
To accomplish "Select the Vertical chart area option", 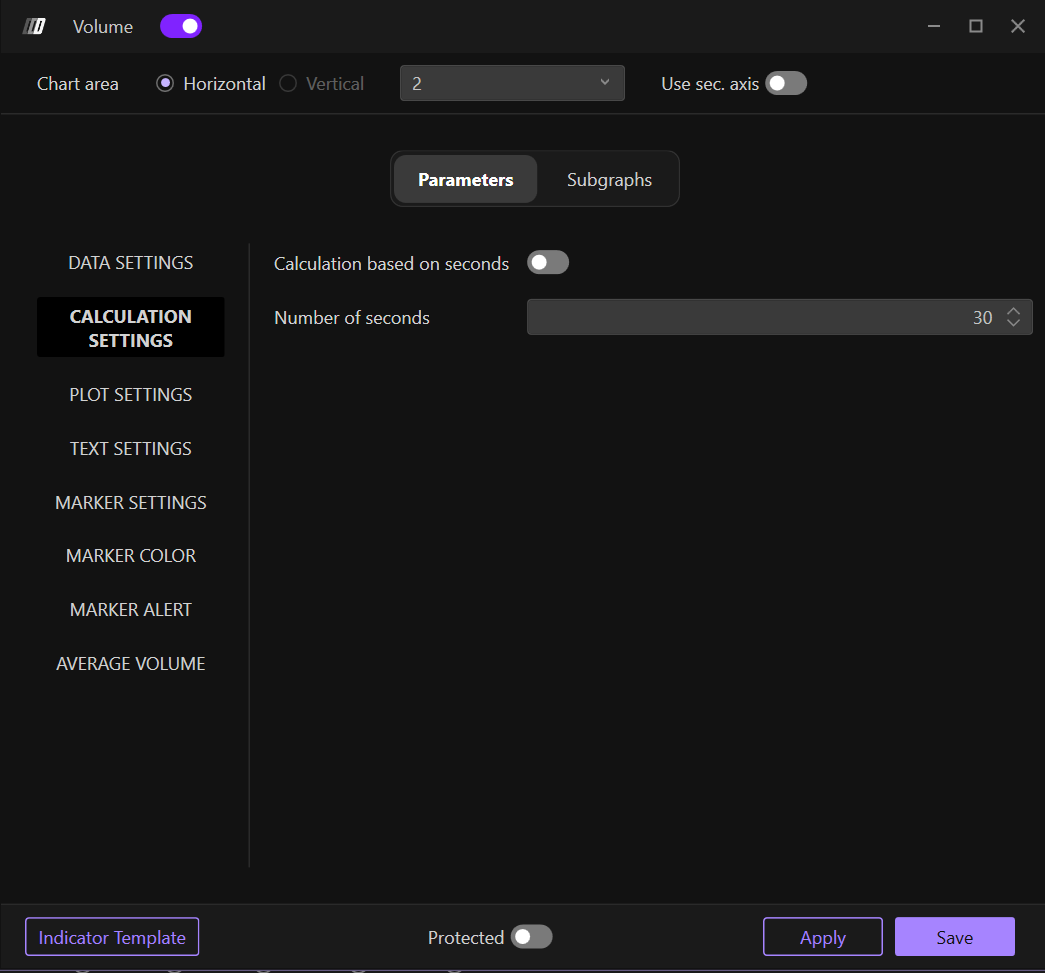I will point(289,84).
